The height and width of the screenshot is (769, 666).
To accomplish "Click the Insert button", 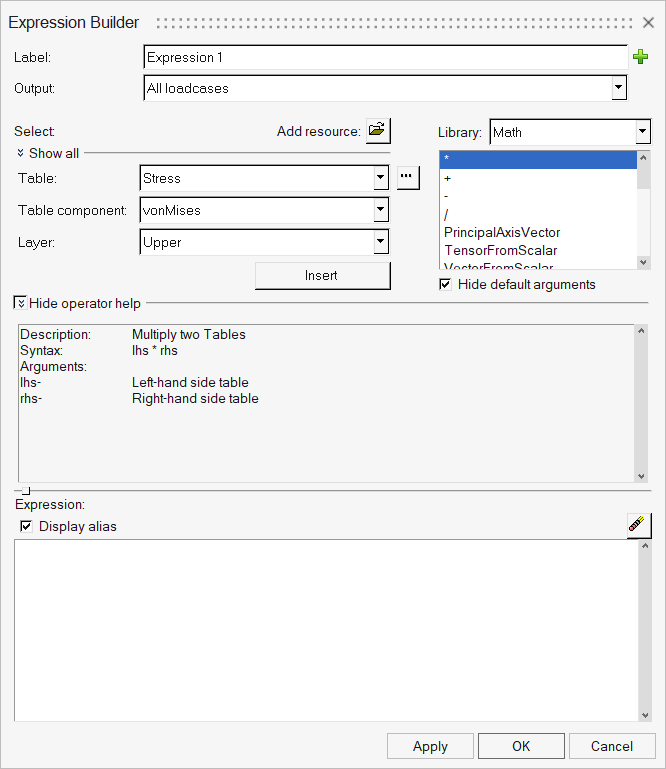I will point(322,276).
